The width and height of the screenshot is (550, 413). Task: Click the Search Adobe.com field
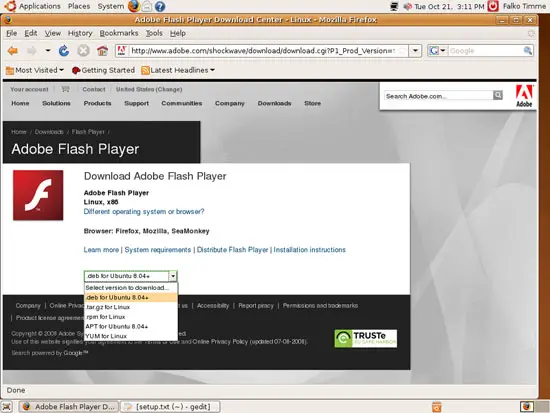point(438,96)
